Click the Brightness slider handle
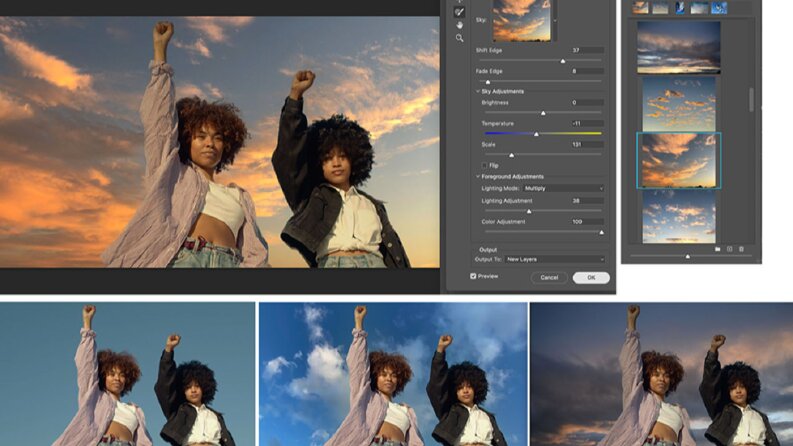793x446 pixels. click(543, 113)
